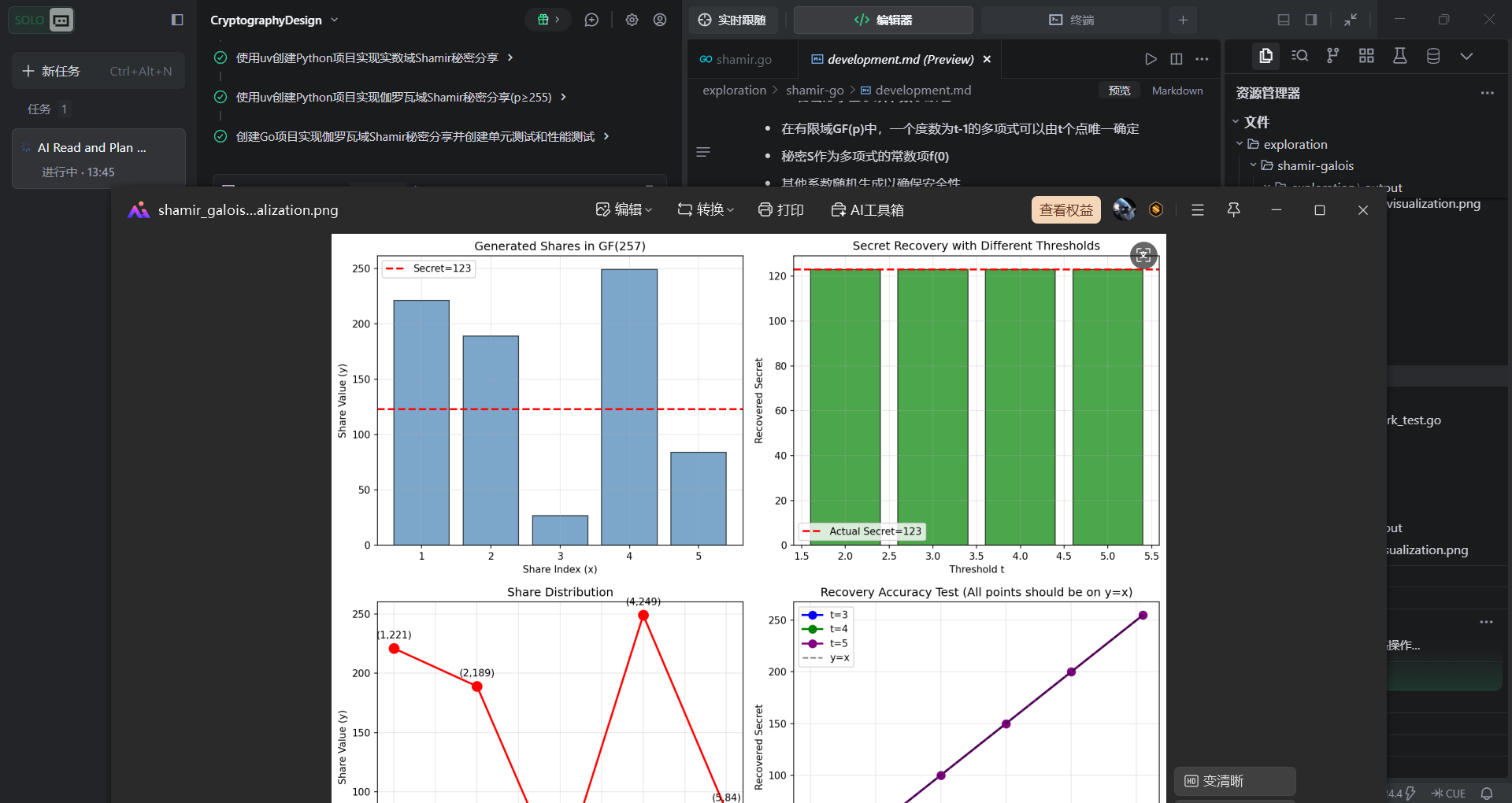Click the fullscreen icon on the image
The height and width of the screenshot is (803, 1512).
tap(1143, 255)
